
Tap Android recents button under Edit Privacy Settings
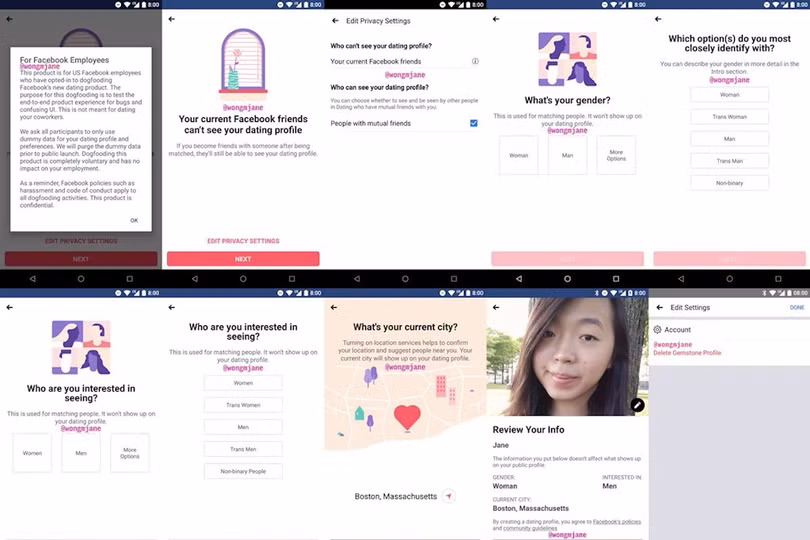click(x=454, y=279)
